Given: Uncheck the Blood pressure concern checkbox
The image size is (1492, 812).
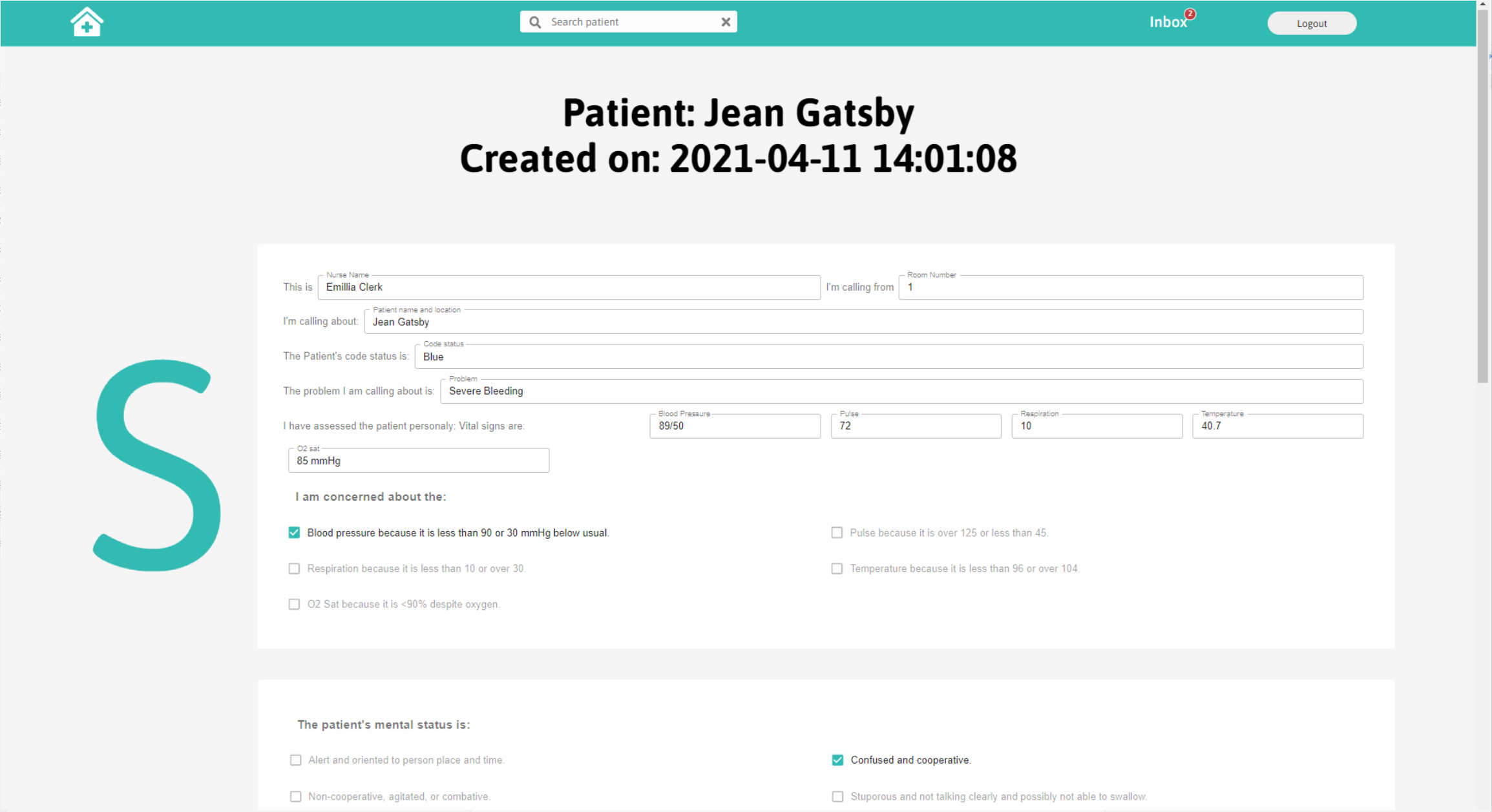Looking at the screenshot, I should 294,532.
